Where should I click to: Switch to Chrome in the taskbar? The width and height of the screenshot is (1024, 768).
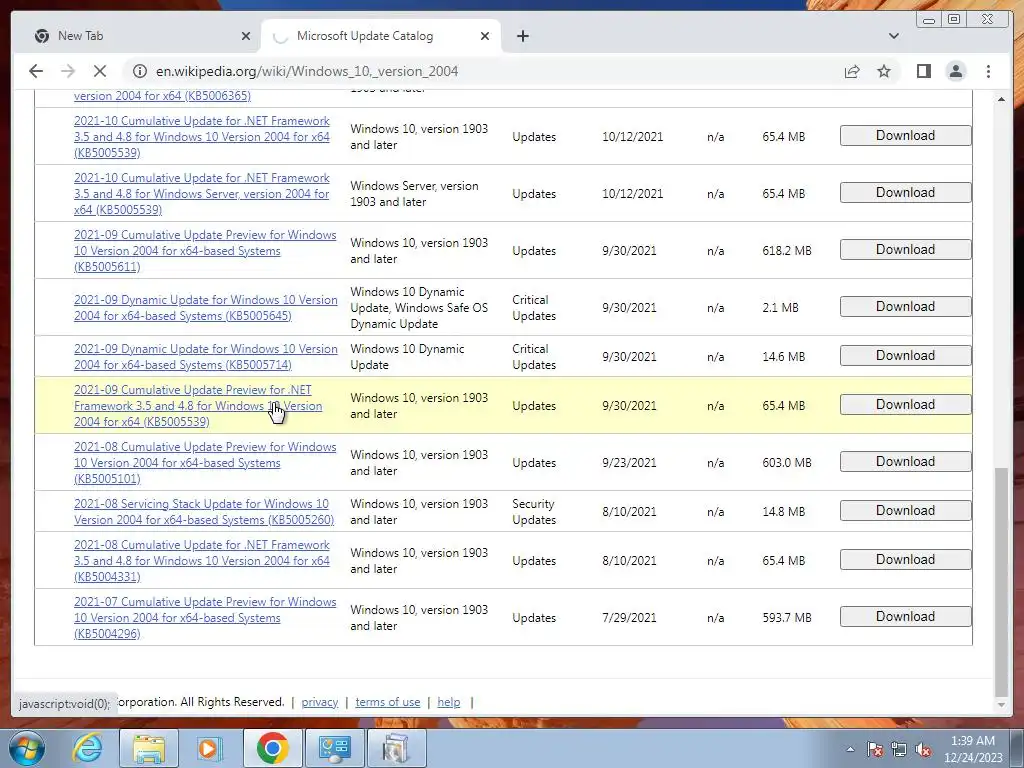(x=272, y=748)
